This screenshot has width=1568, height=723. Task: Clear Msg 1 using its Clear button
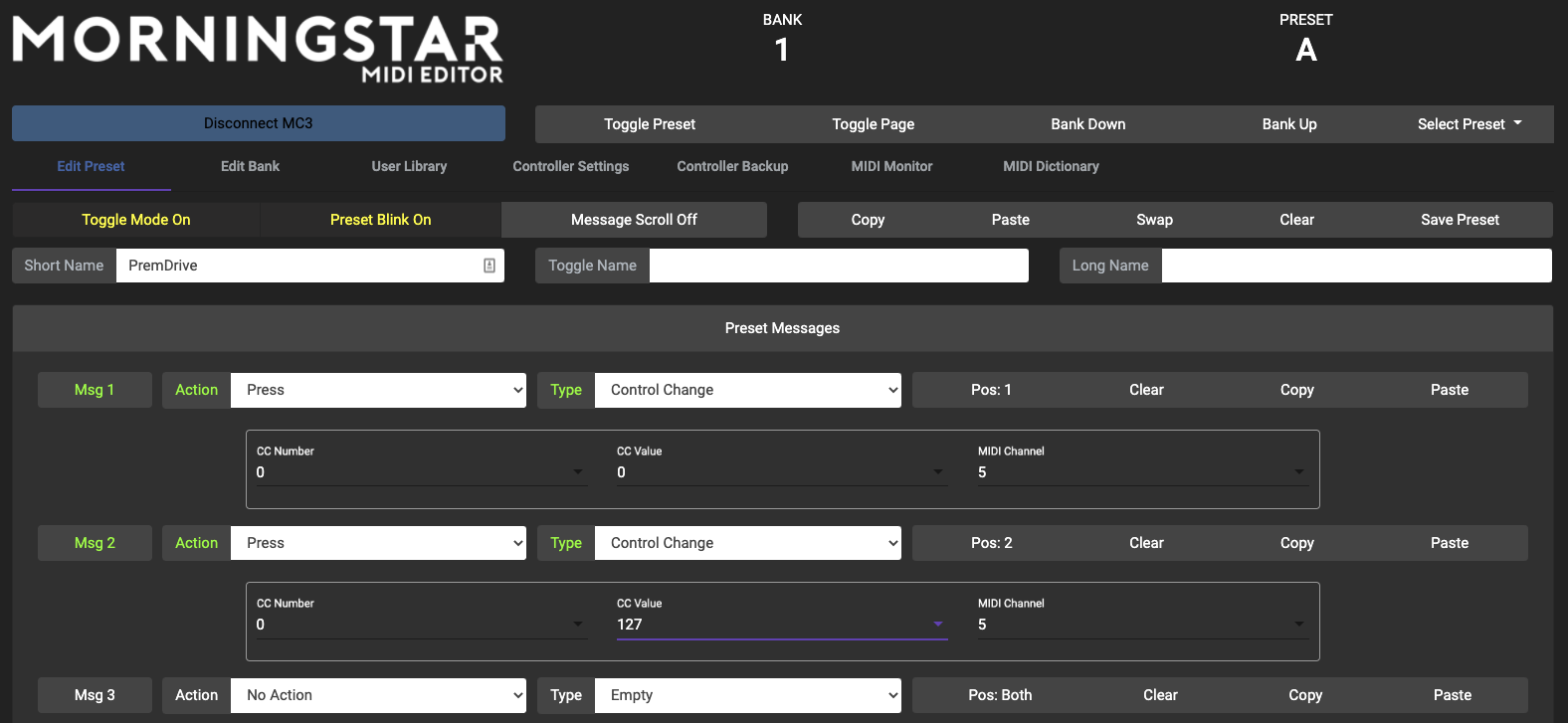1146,390
